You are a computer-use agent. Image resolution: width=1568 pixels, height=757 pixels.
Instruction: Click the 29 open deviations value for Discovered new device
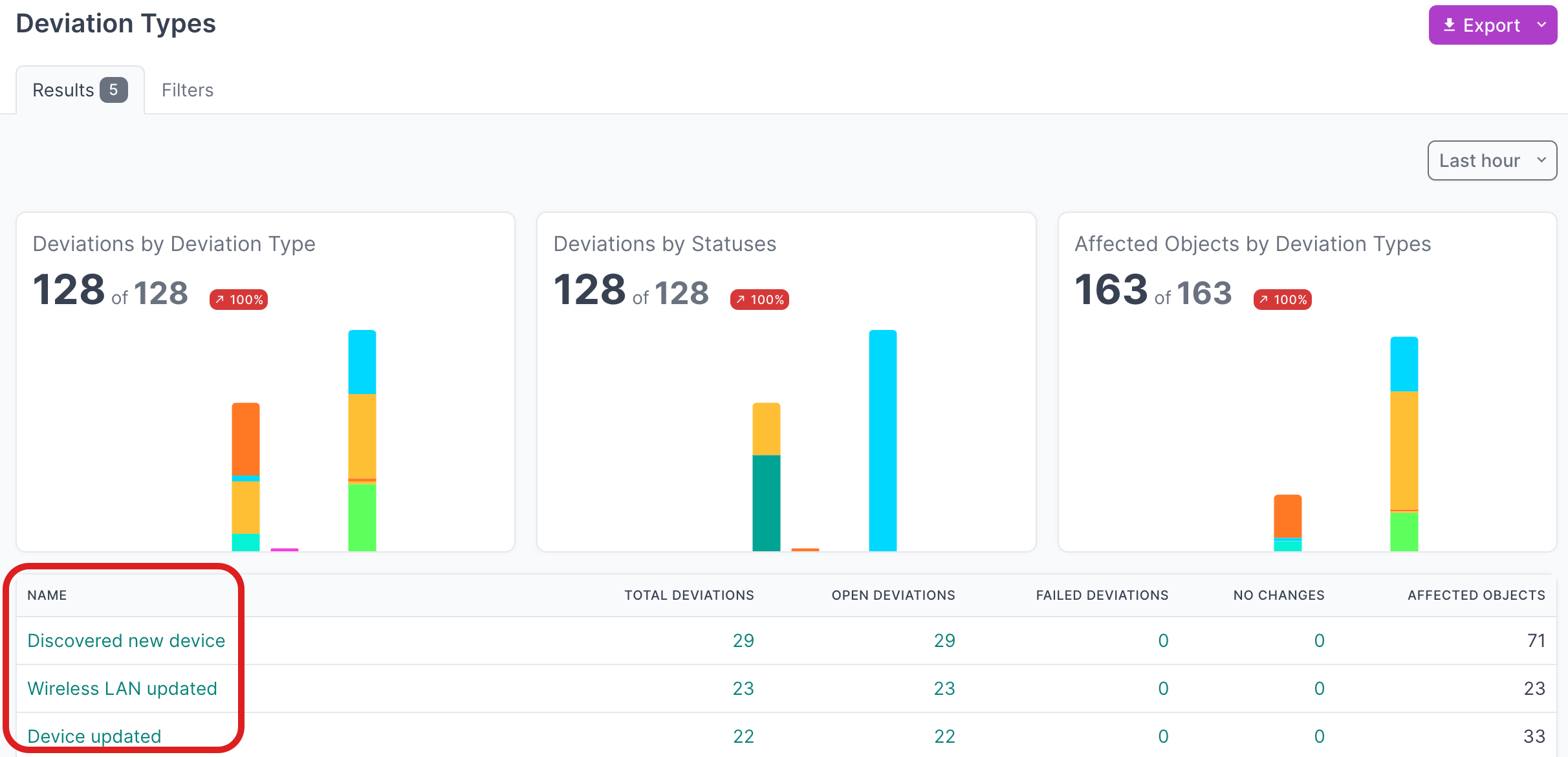click(x=944, y=641)
